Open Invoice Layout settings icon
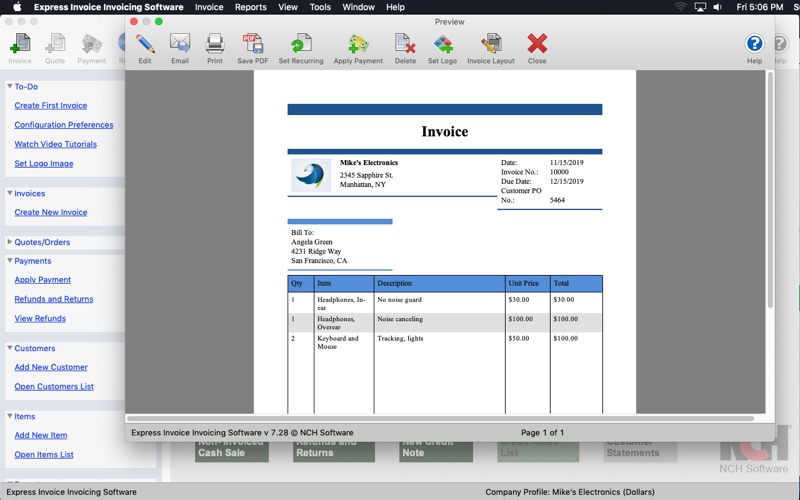This screenshot has width=800, height=500. (x=491, y=49)
